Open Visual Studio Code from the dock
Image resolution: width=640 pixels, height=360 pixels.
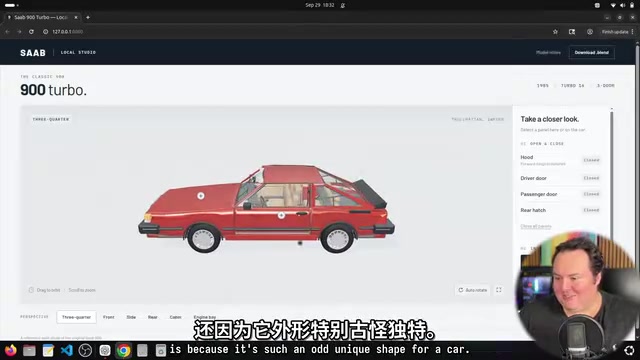(67, 350)
